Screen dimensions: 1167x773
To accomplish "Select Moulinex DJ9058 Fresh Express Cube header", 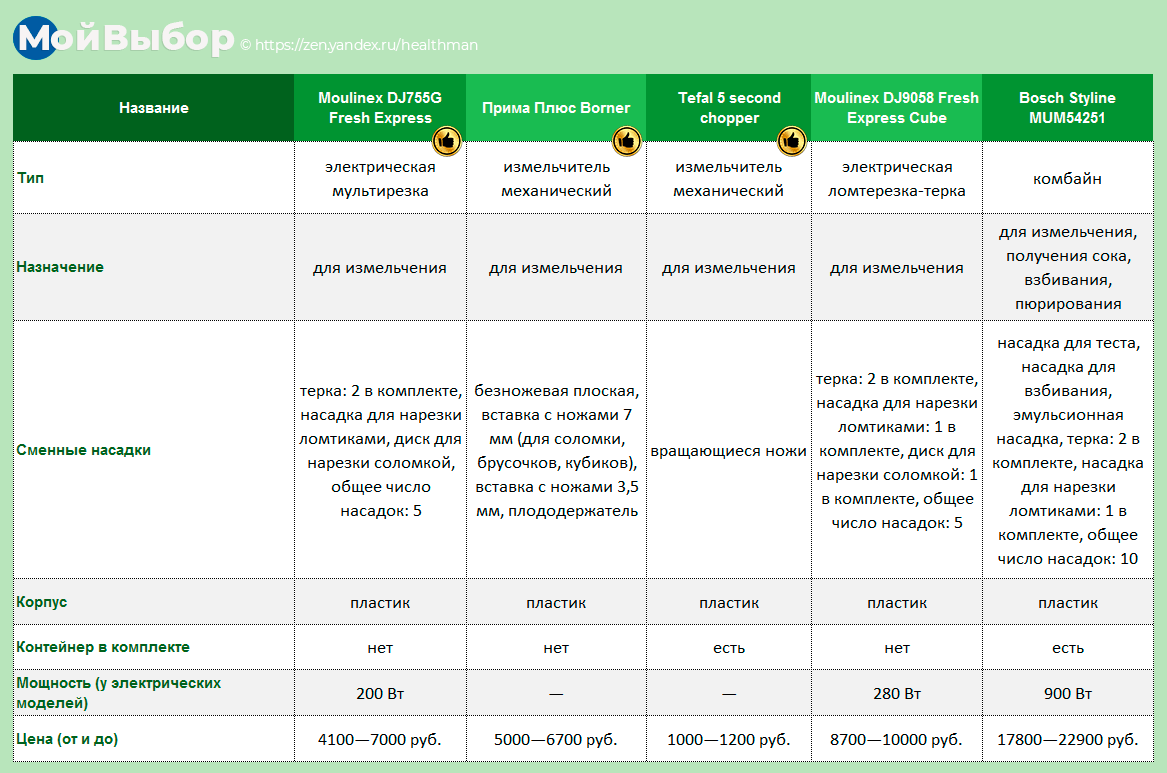I will [896, 108].
